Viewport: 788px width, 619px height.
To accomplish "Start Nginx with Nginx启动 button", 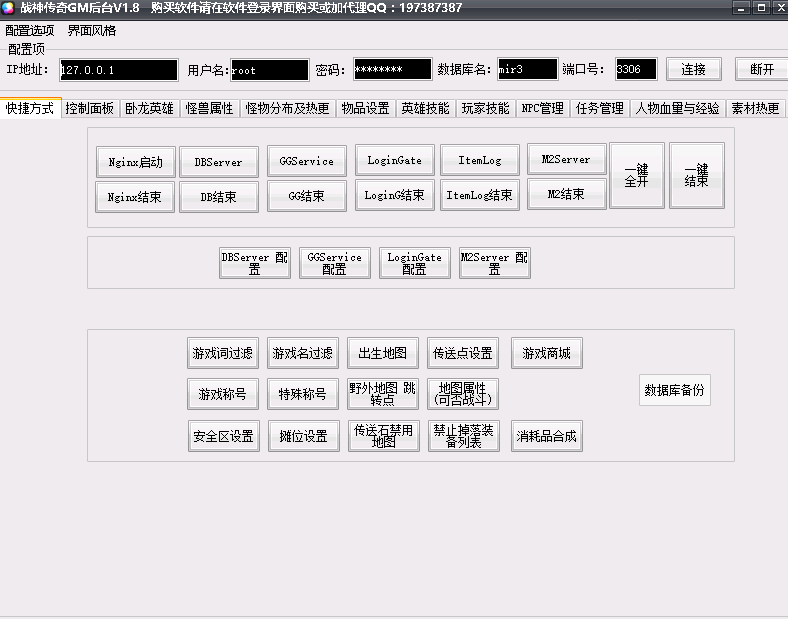I will click(x=135, y=162).
